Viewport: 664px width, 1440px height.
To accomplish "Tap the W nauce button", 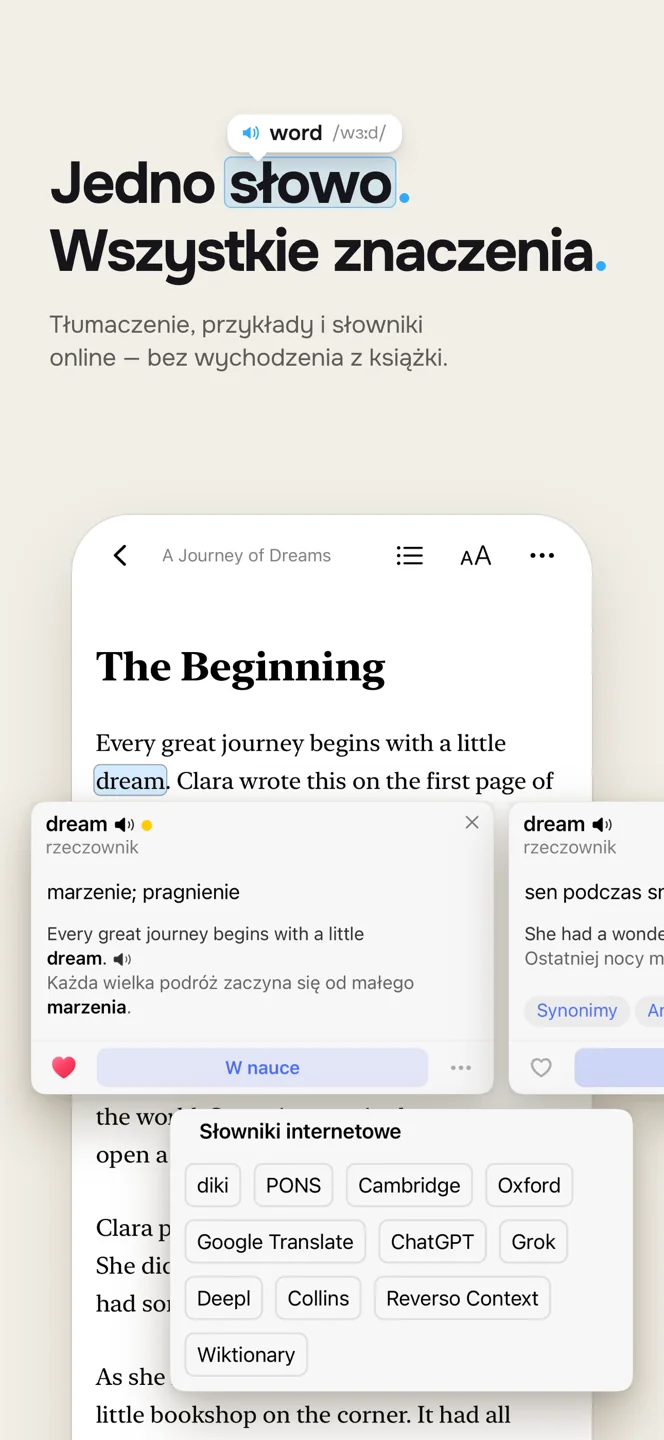I will coord(262,1068).
